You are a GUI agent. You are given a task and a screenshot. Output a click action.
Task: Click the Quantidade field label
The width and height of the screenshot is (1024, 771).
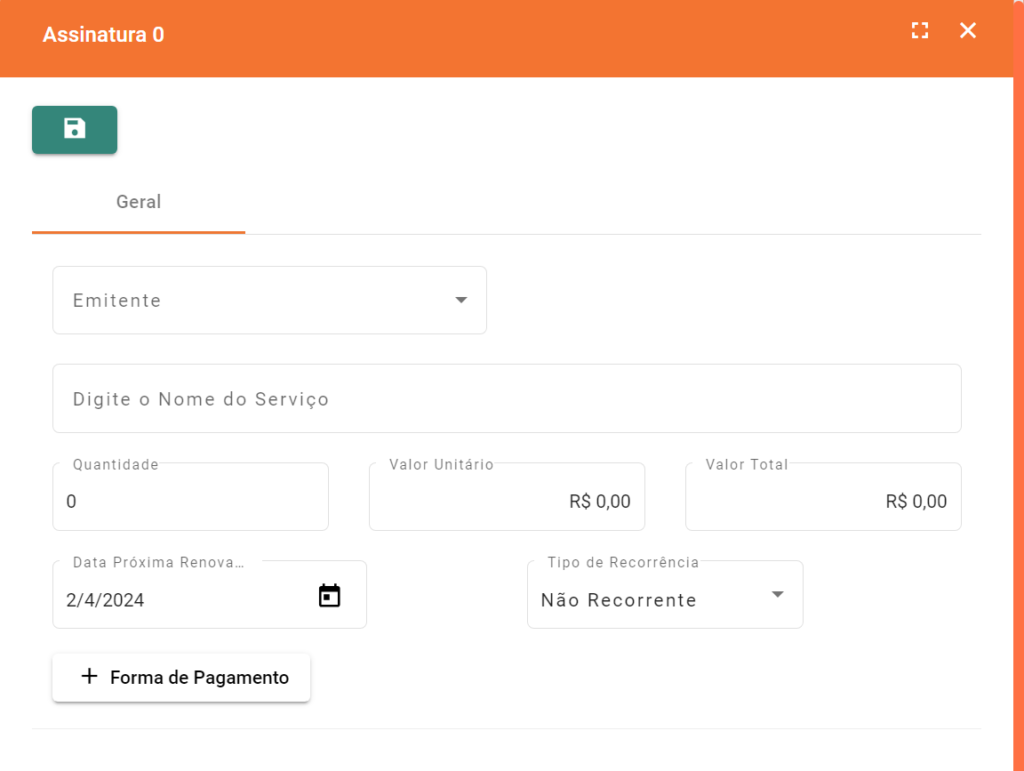pos(115,465)
